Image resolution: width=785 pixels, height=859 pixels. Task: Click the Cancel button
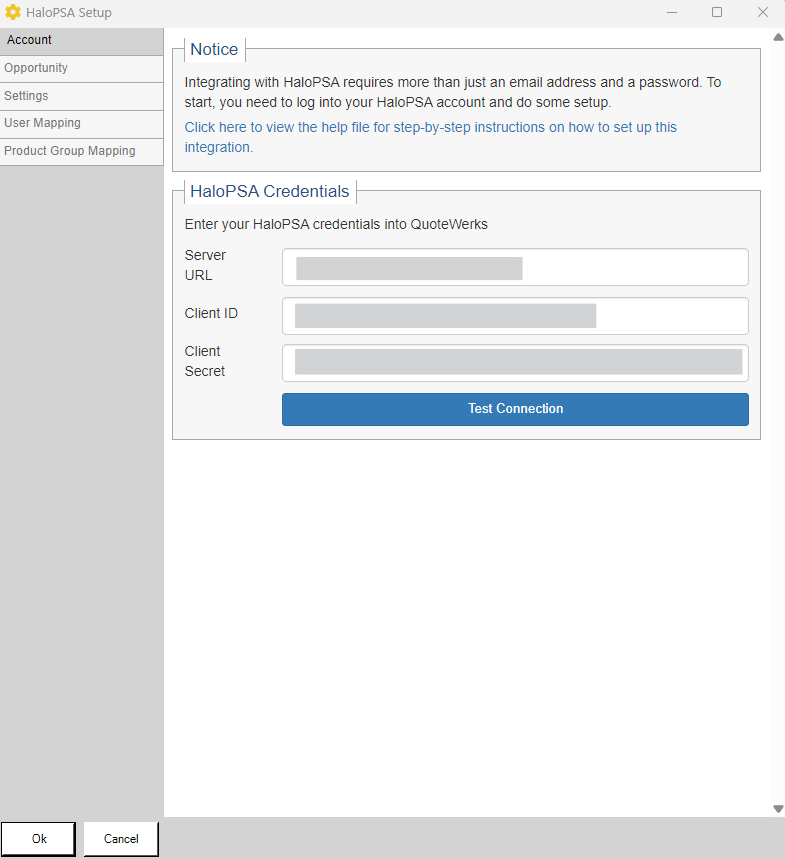point(121,839)
